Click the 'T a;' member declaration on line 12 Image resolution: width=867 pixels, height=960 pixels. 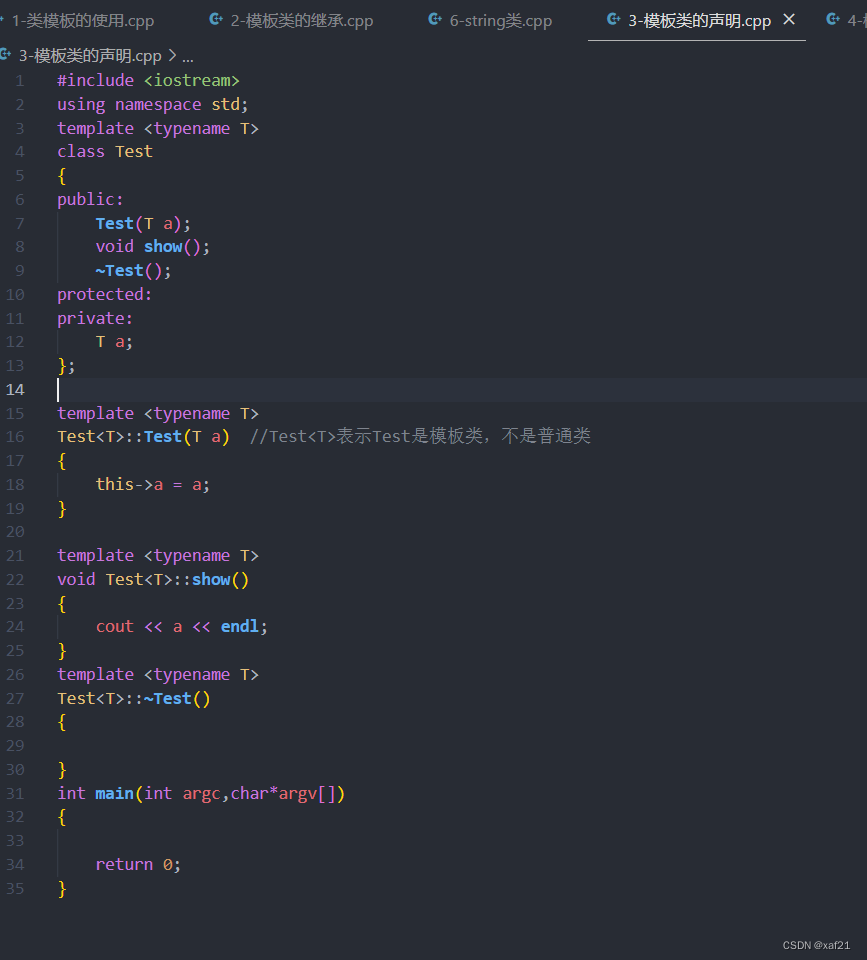(114, 342)
